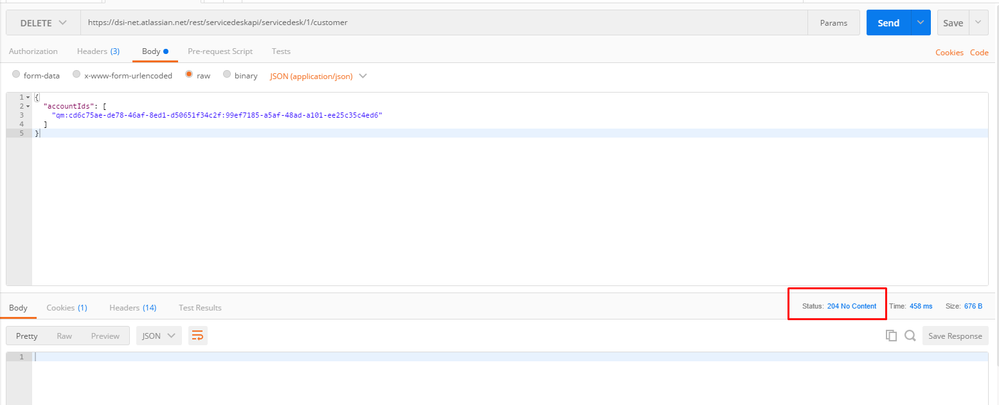The height and width of the screenshot is (405, 999).
Task: Expand the Send button arrow
Action: pos(921,22)
